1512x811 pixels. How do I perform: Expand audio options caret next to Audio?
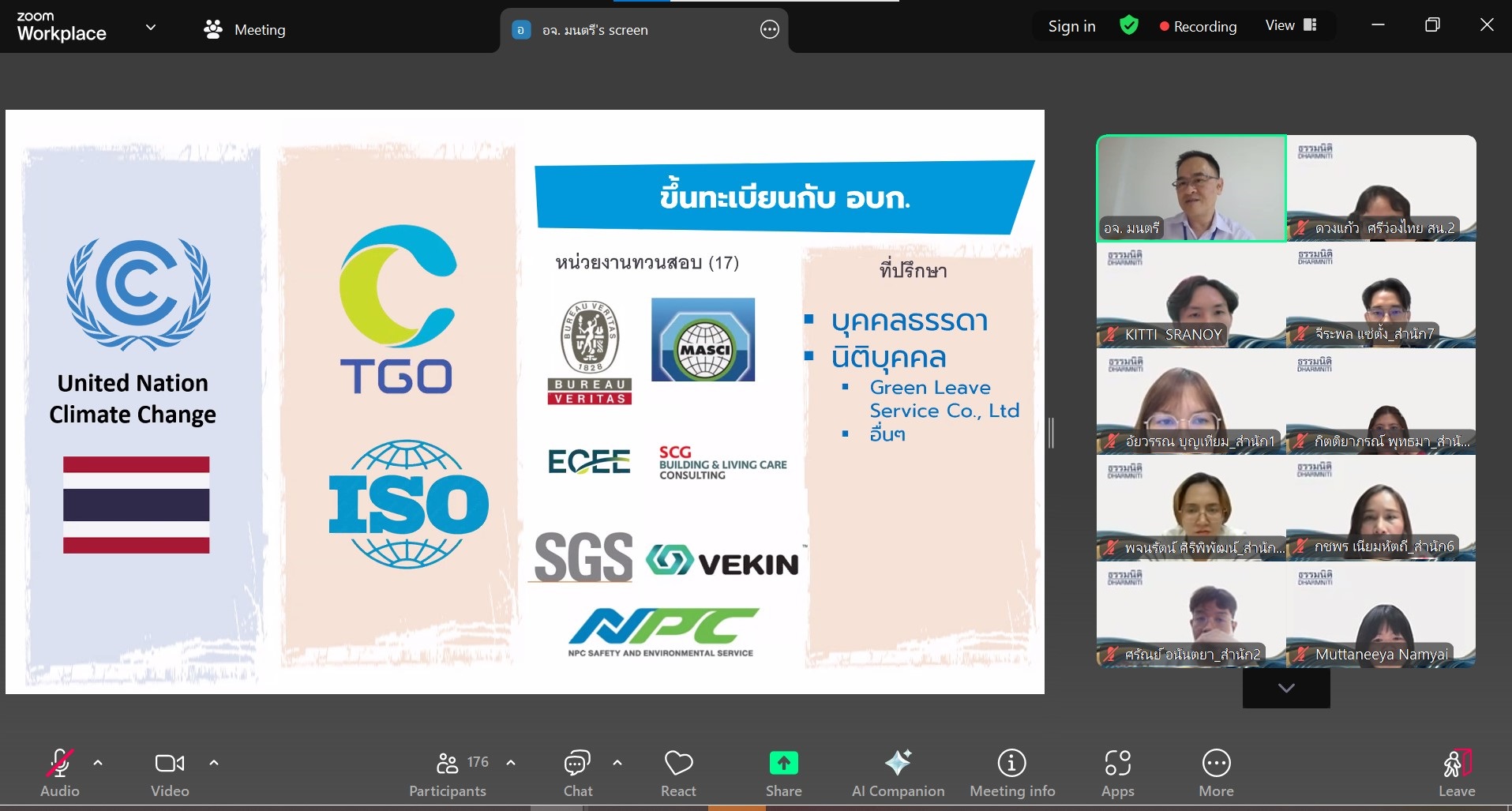[x=98, y=763]
